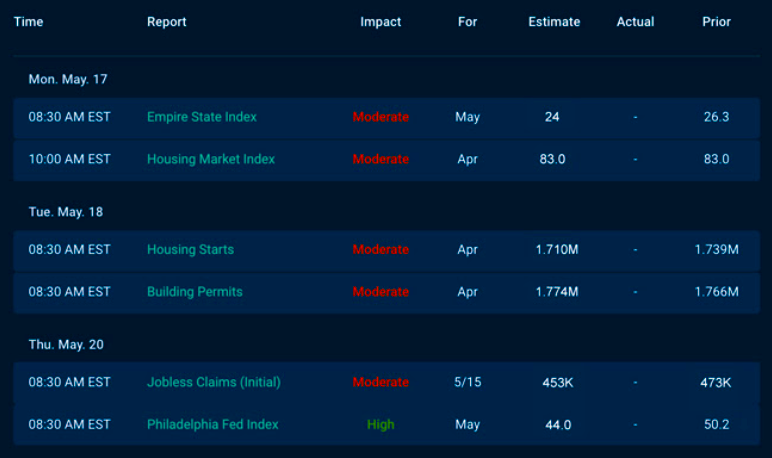Open the Housing Market Index report
772x458 pixels.
(210, 159)
